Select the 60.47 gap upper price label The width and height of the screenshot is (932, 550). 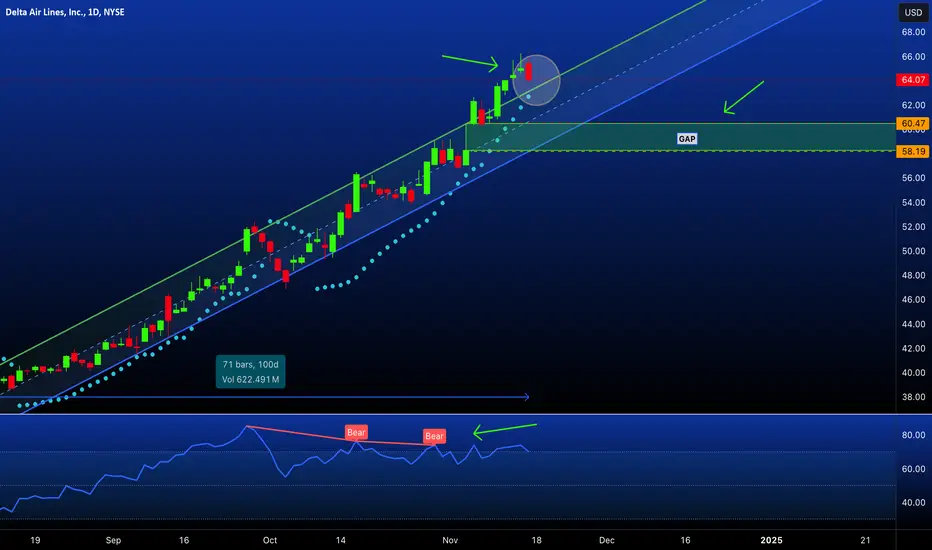tap(912, 124)
